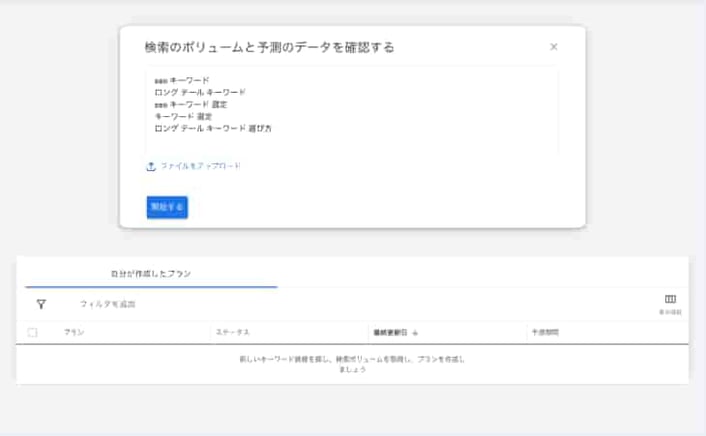Screen dimensions: 706x436
Task: Toggle the select-all plans checkbox
Action: 33,332
